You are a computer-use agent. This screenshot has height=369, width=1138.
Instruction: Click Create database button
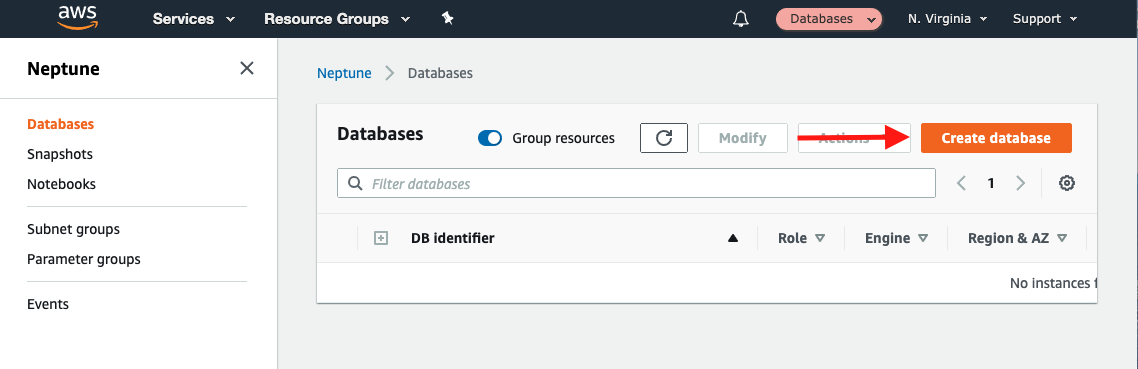tap(996, 138)
